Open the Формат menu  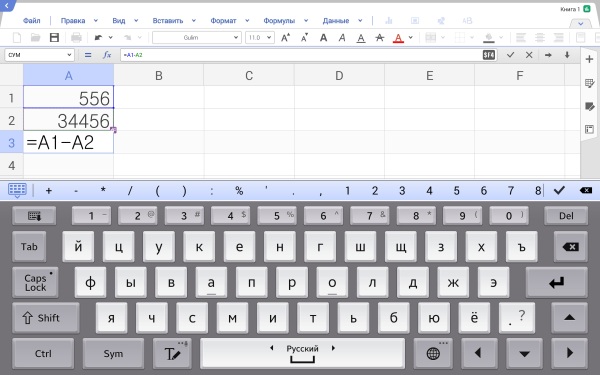tap(223, 21)
